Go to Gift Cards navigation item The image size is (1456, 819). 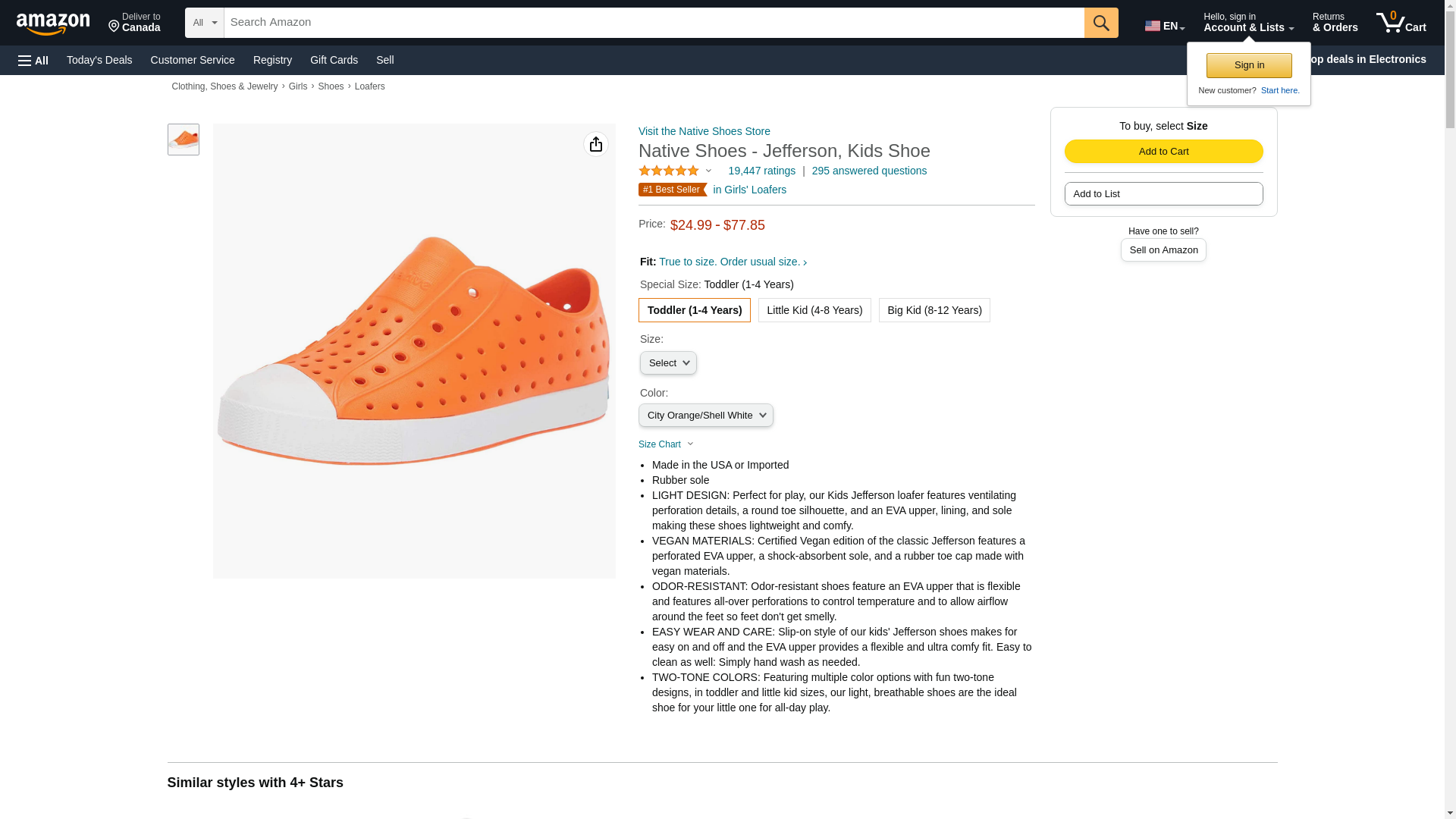click(x=334, y=60)
